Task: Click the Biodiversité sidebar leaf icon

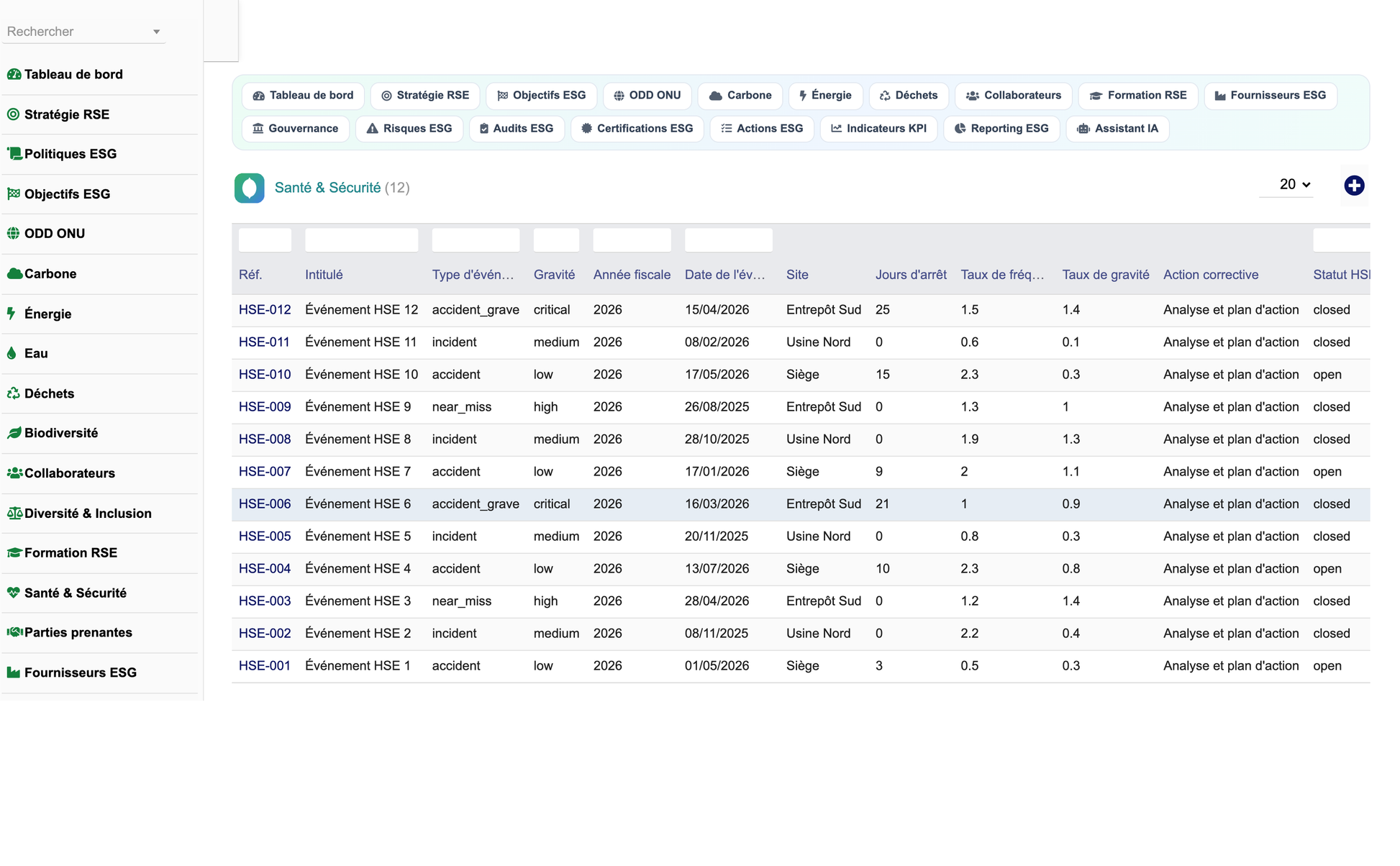Action: click(x=14, y=433)
